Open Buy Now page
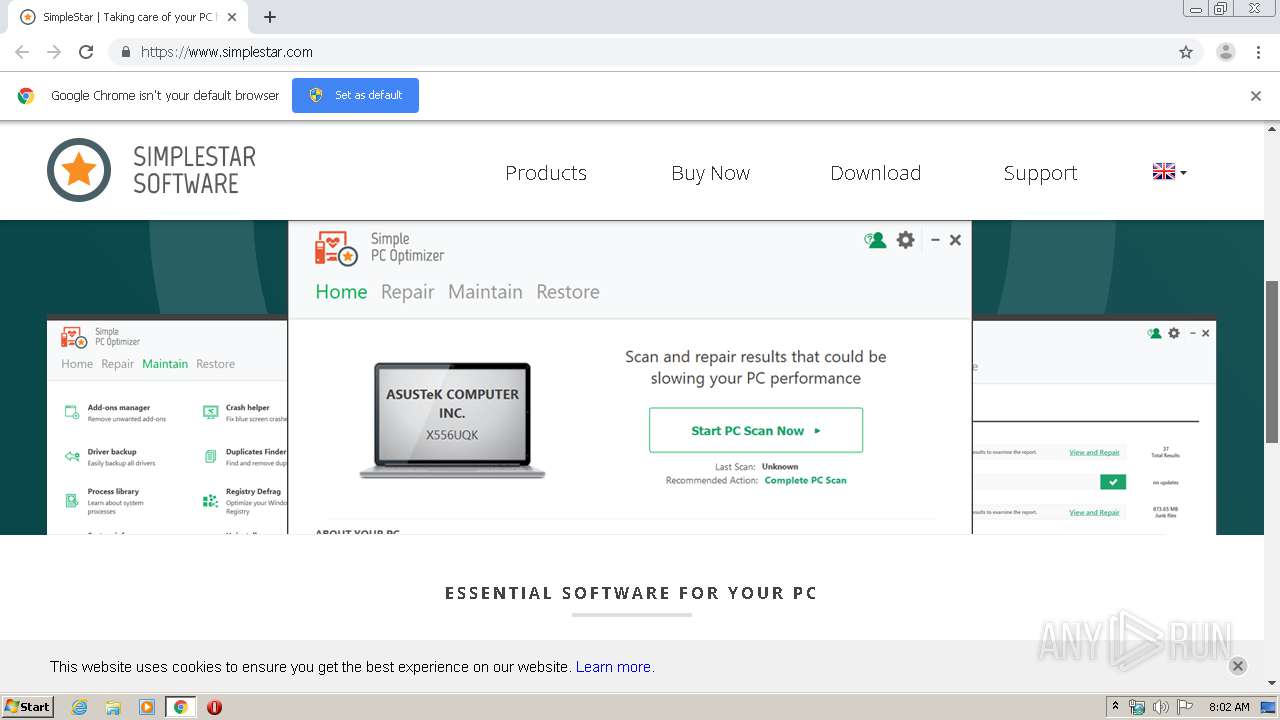 tap(710, 173)
